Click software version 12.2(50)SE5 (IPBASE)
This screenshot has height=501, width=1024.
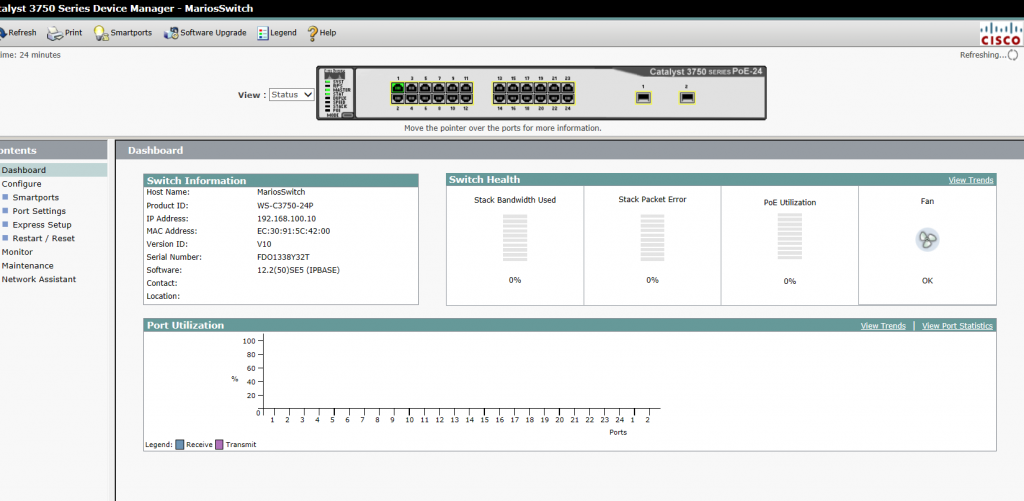[x=298, y=270]
